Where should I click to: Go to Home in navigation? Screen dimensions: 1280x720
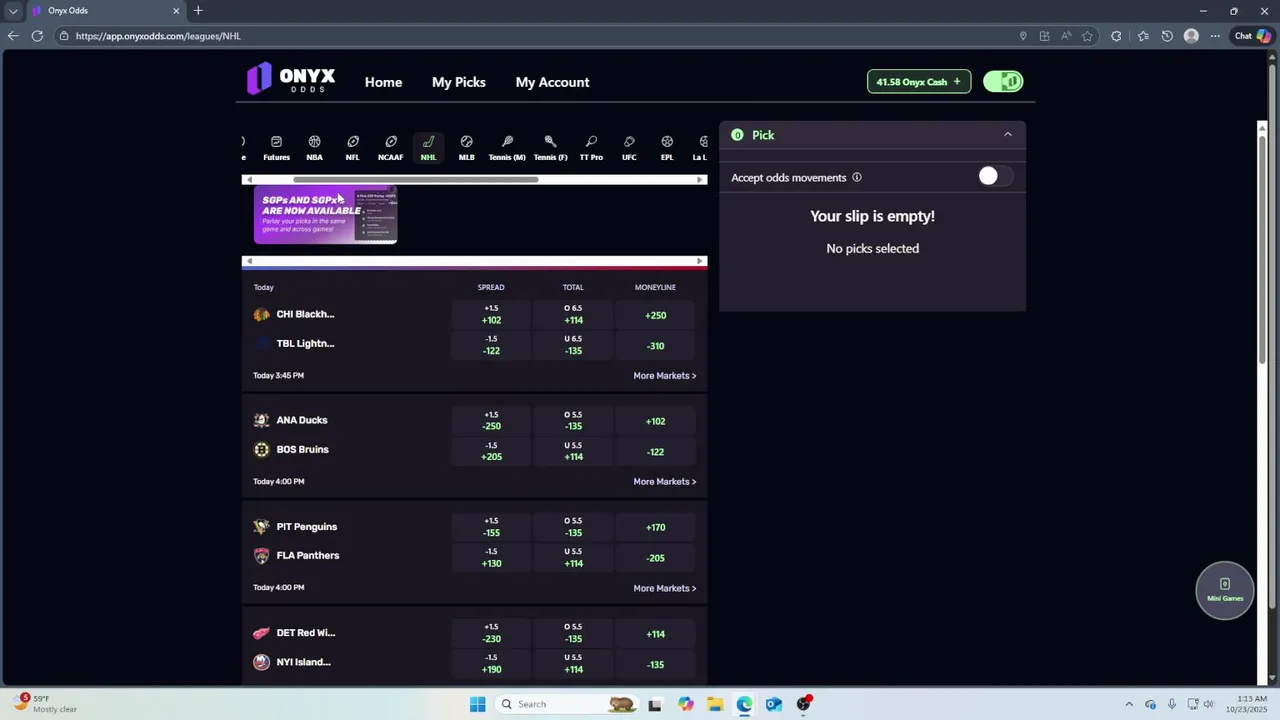[383, 82]
